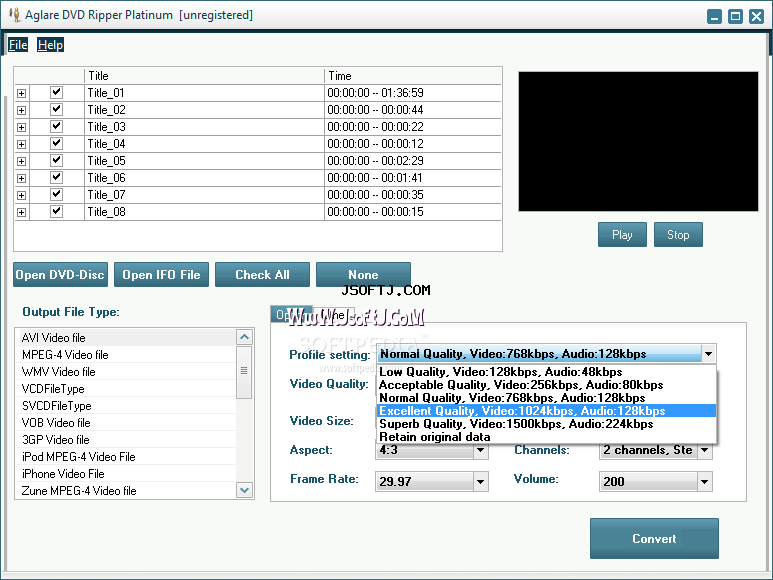Collapse the Profile setting dropdown arrow
The width and height of the screenshot is (773, 580).
tap(708, 354)
